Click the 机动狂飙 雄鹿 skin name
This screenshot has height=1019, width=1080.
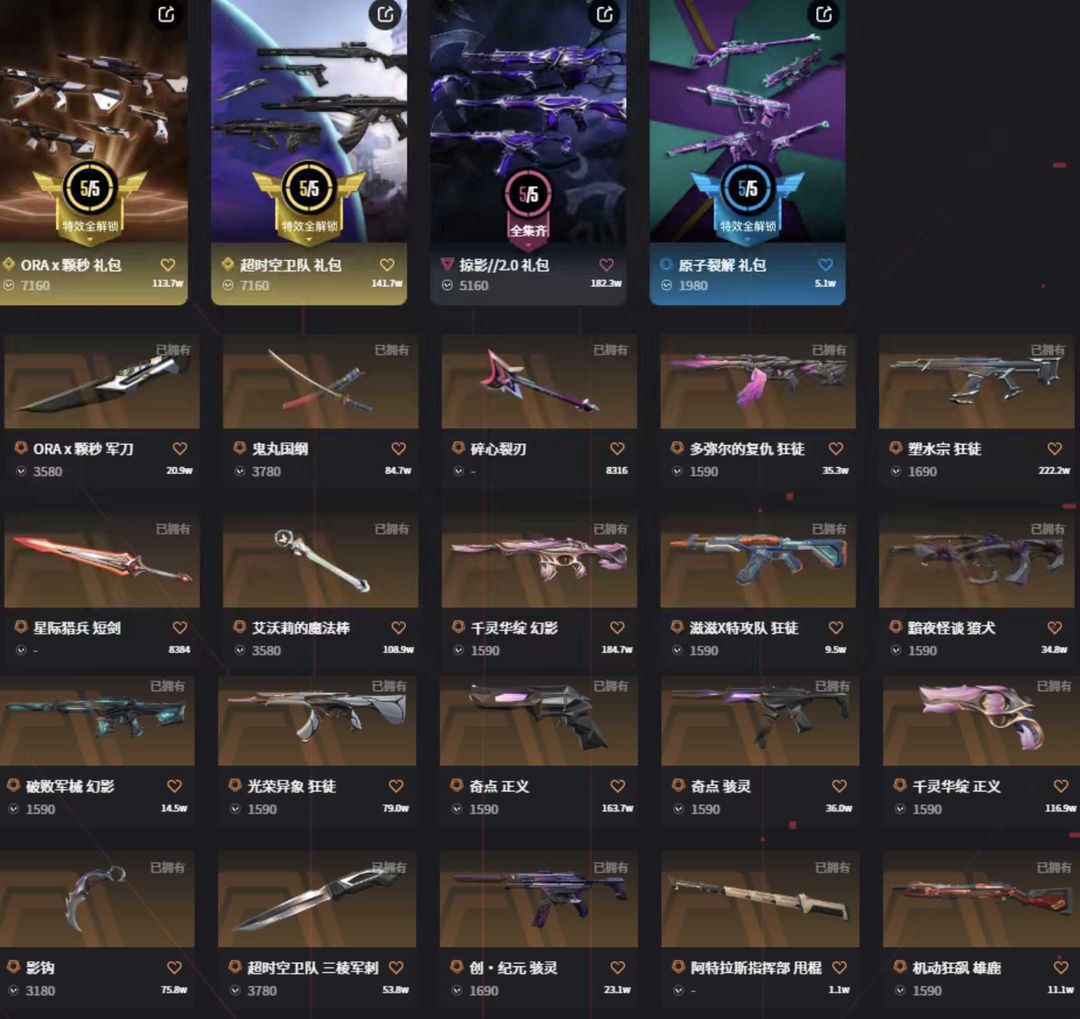[x=956, y=968]
